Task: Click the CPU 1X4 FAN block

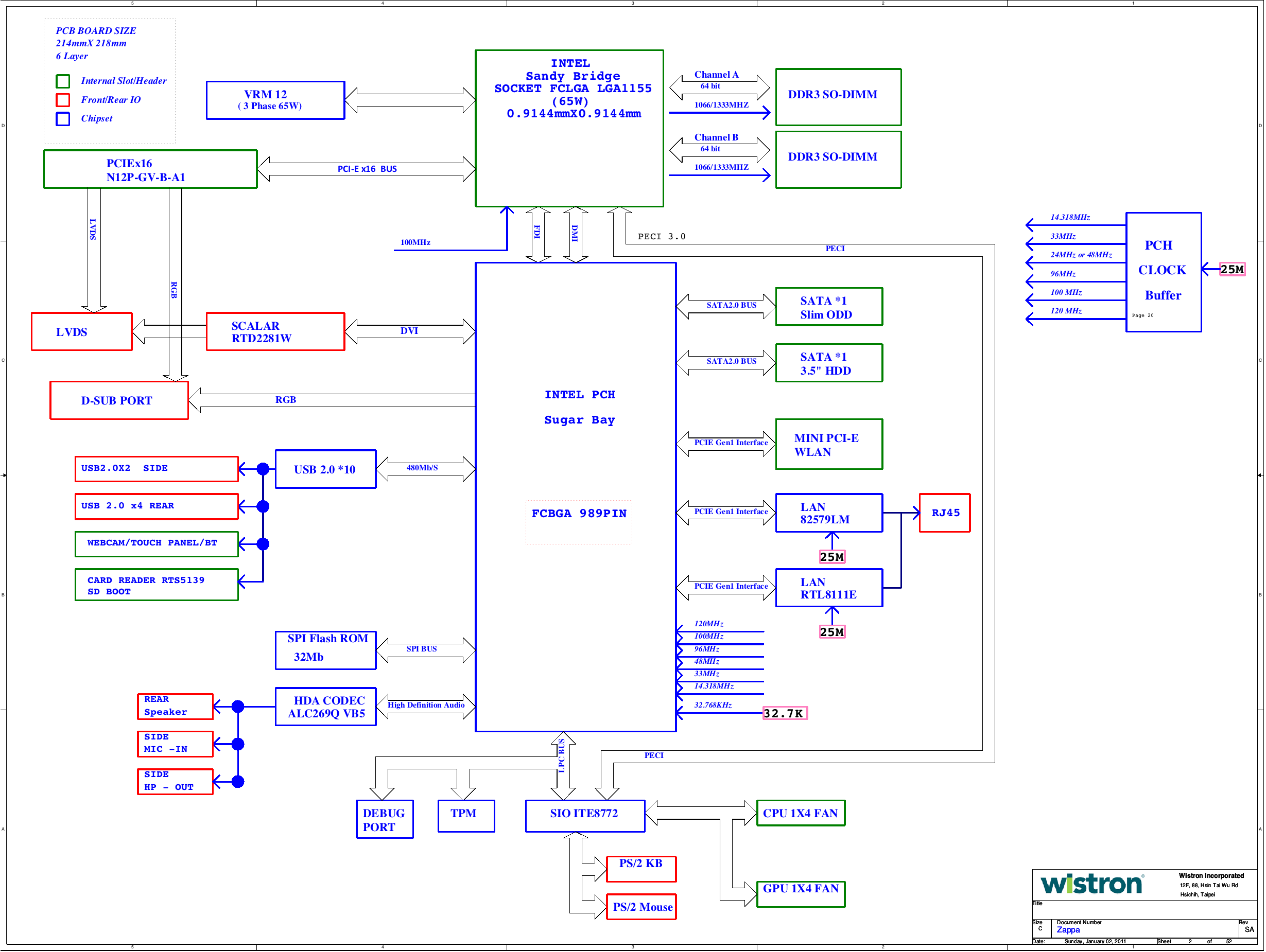Action: [801, 813]
